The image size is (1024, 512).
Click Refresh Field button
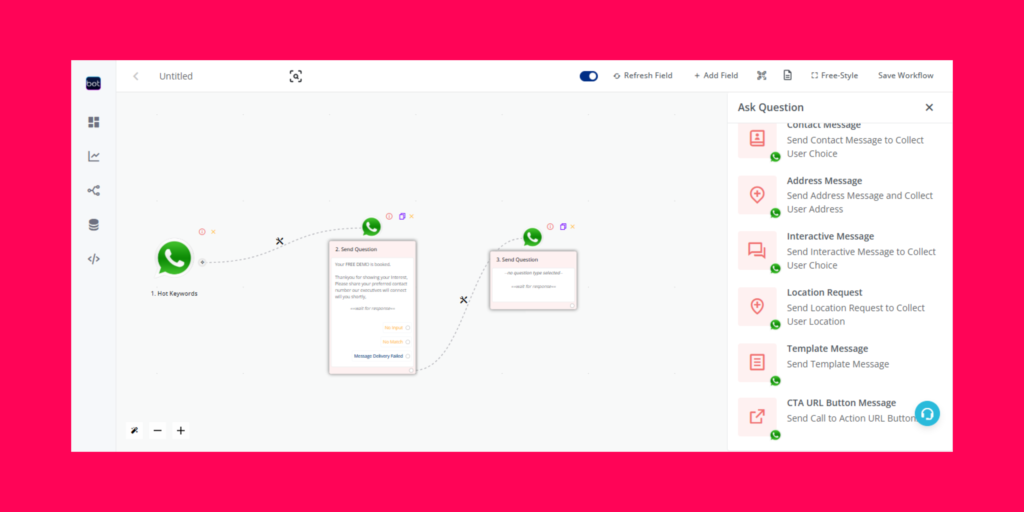point(643,75)
